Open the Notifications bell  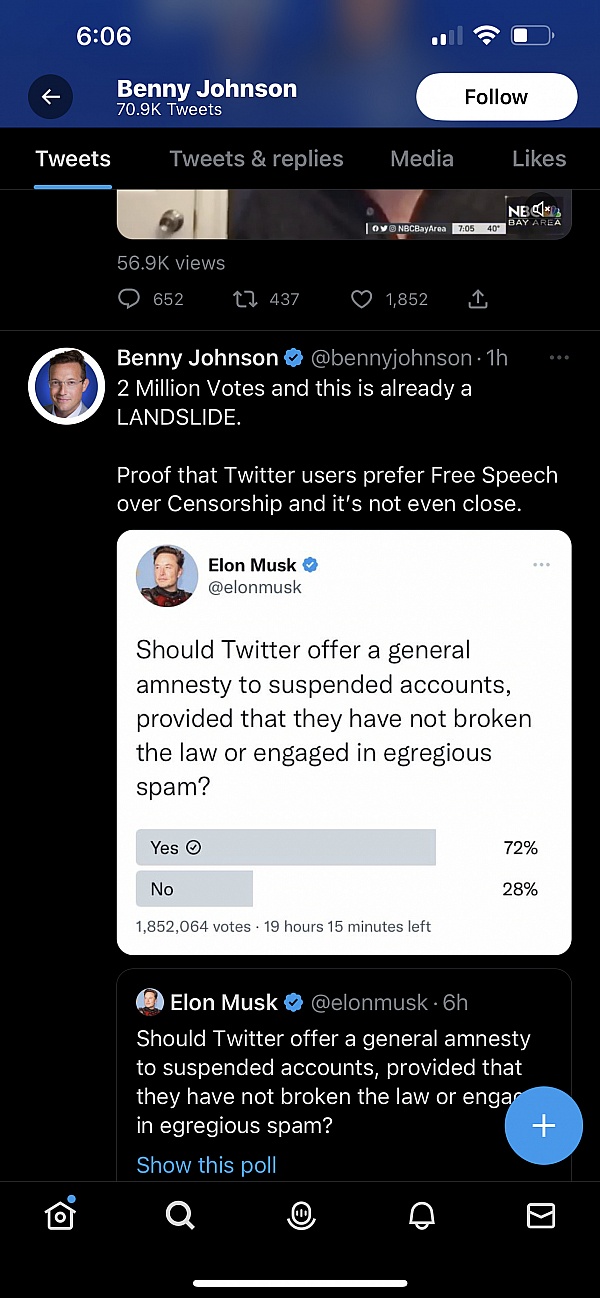click(x=422, y=1215)
